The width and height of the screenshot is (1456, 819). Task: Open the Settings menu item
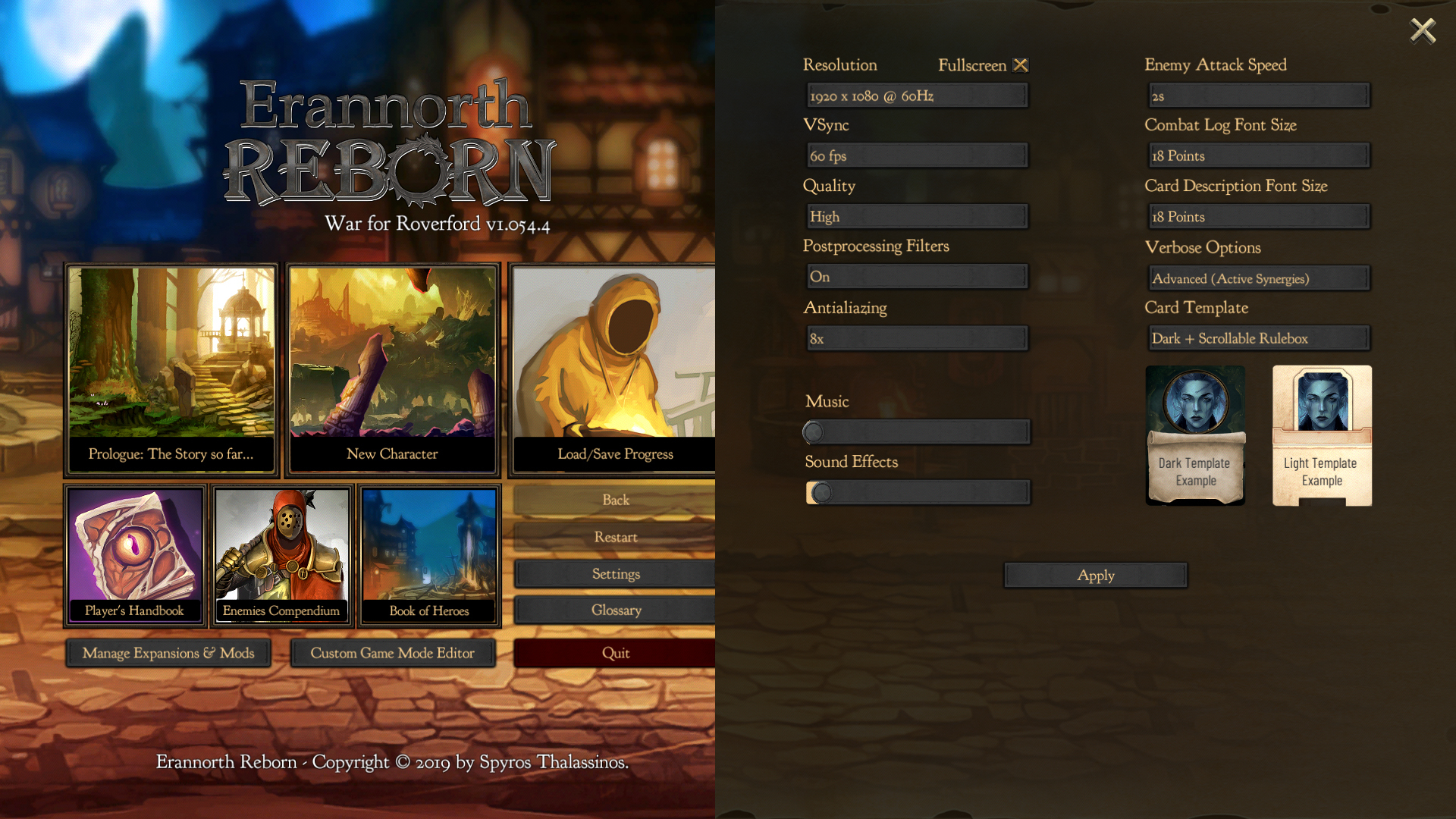coord(615,574)
